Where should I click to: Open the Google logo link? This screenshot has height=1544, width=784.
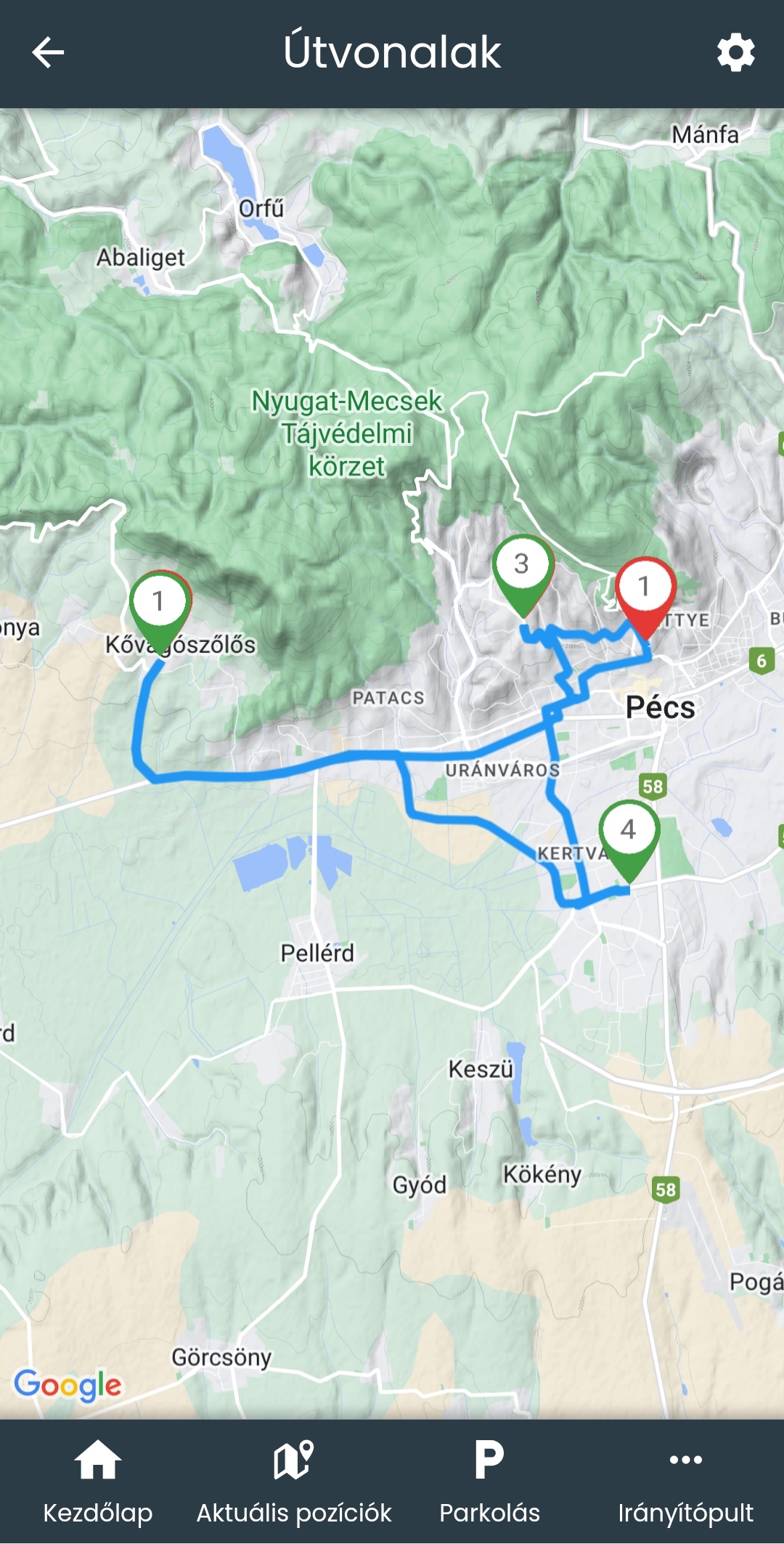(x=68, y=1386)
